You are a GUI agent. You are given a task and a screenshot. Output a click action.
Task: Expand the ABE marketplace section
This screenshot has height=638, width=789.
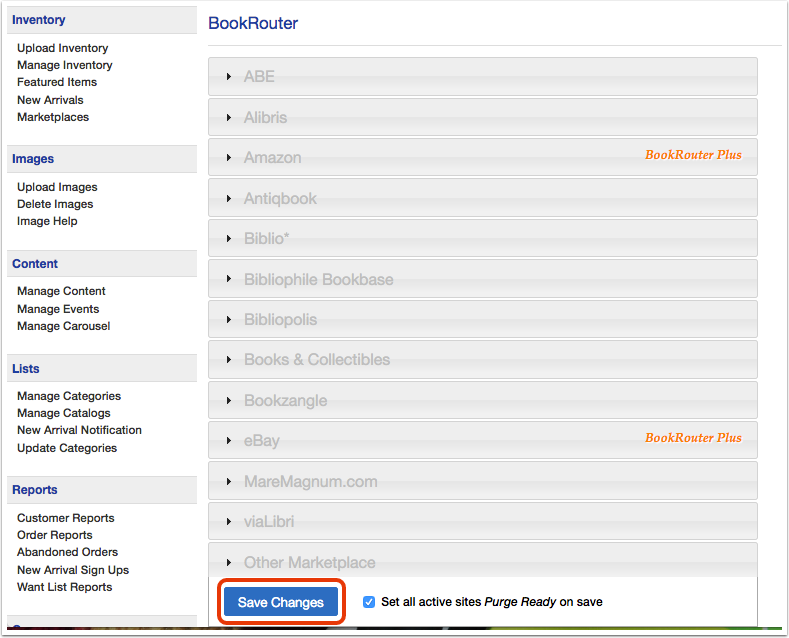click(x=483, y=76)
